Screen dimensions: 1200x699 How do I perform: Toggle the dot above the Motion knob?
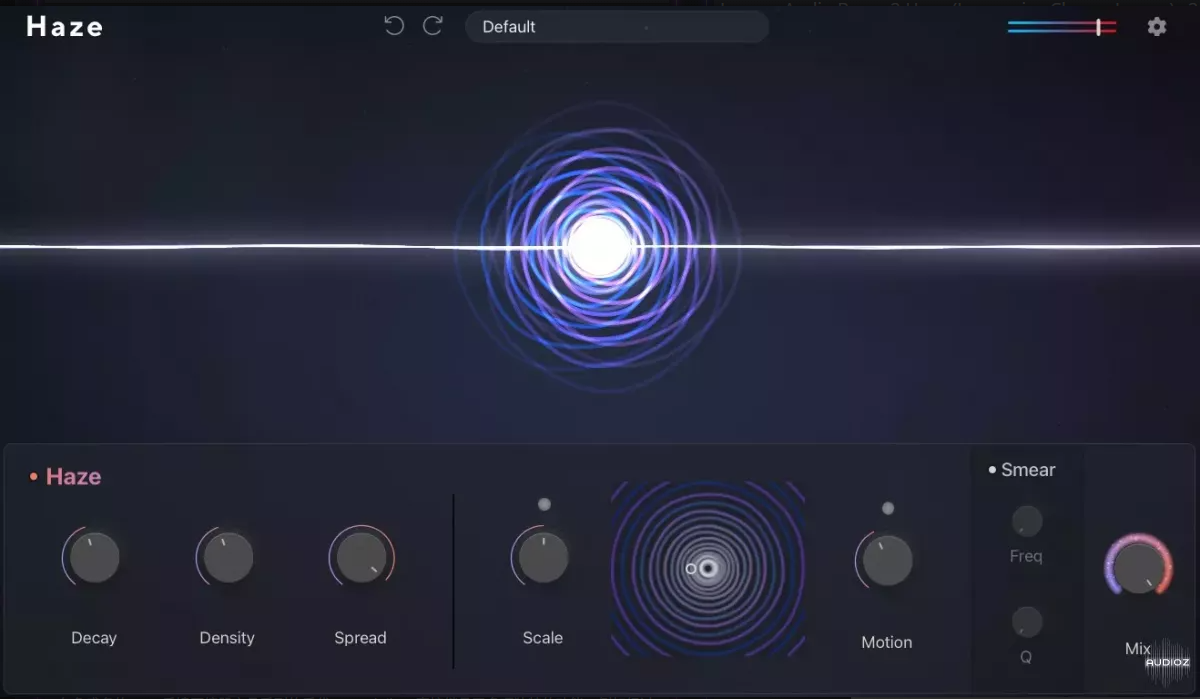[x=887, y=508]
